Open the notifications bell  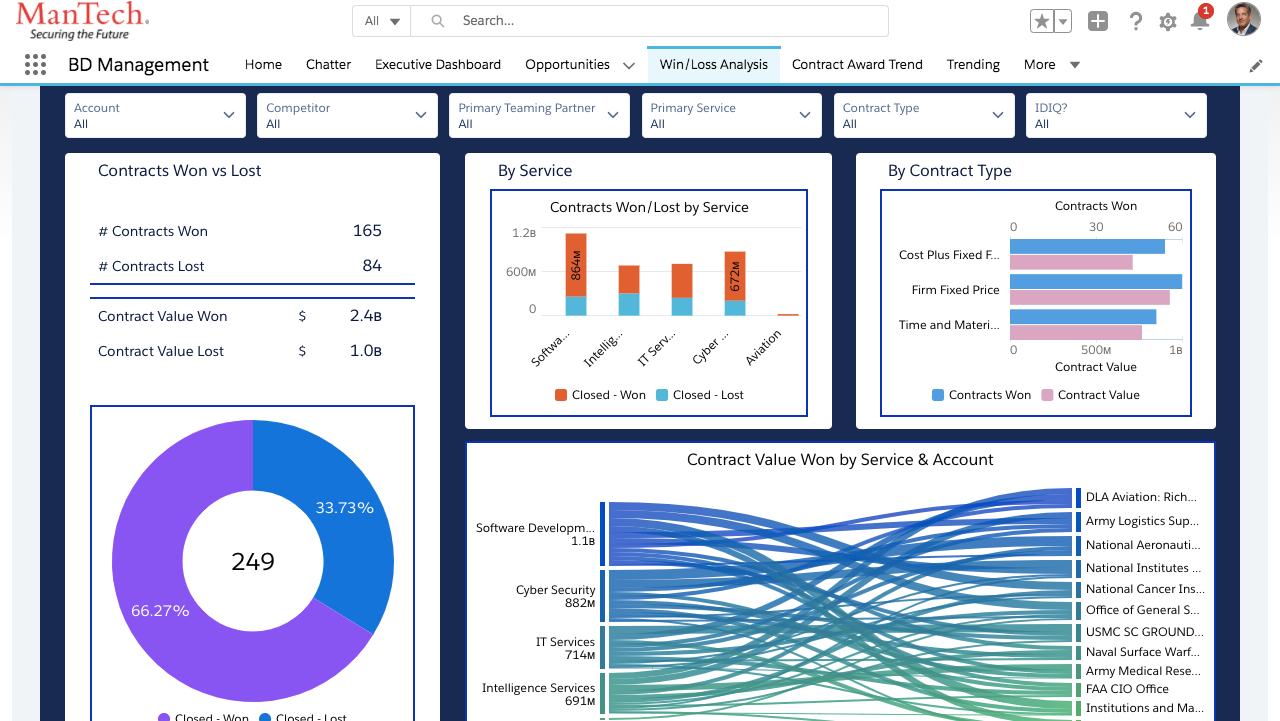pyautogui.click(x=1200, y=21)
